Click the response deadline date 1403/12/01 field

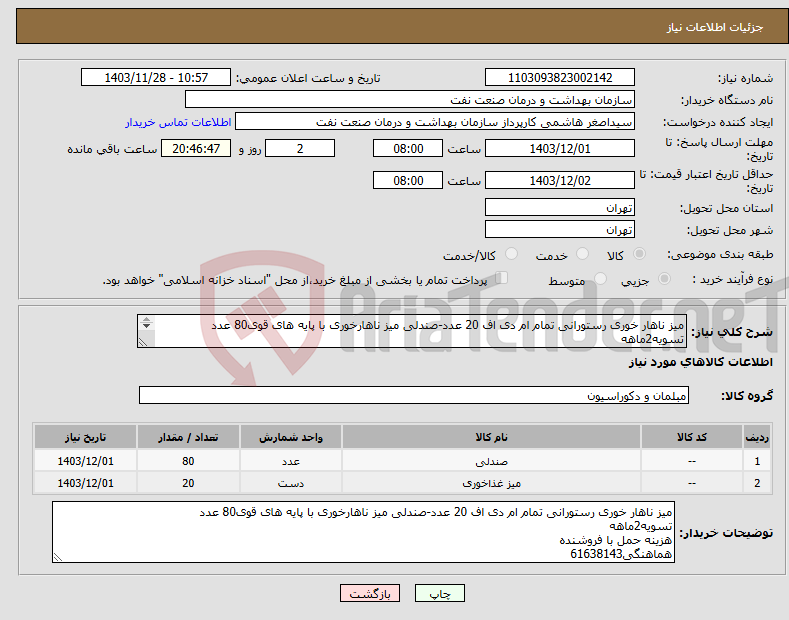(560, 148)
